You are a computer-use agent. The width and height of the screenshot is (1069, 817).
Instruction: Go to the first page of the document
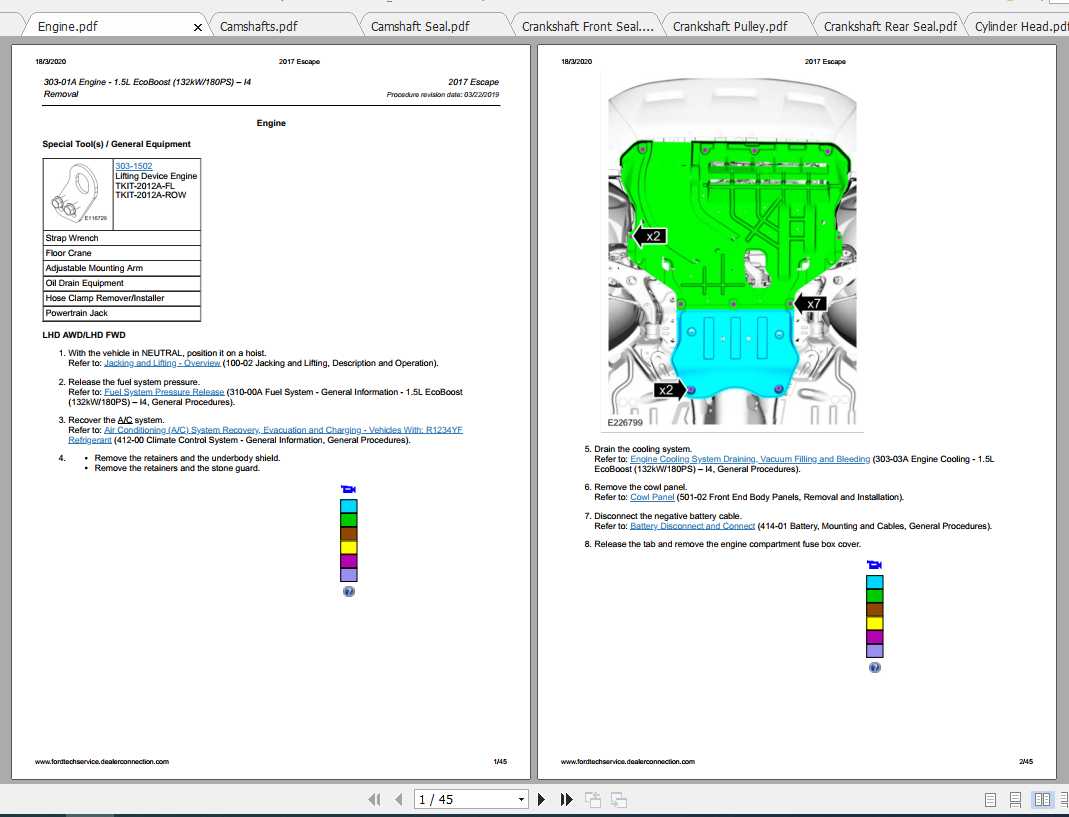[x=375, y=799]
